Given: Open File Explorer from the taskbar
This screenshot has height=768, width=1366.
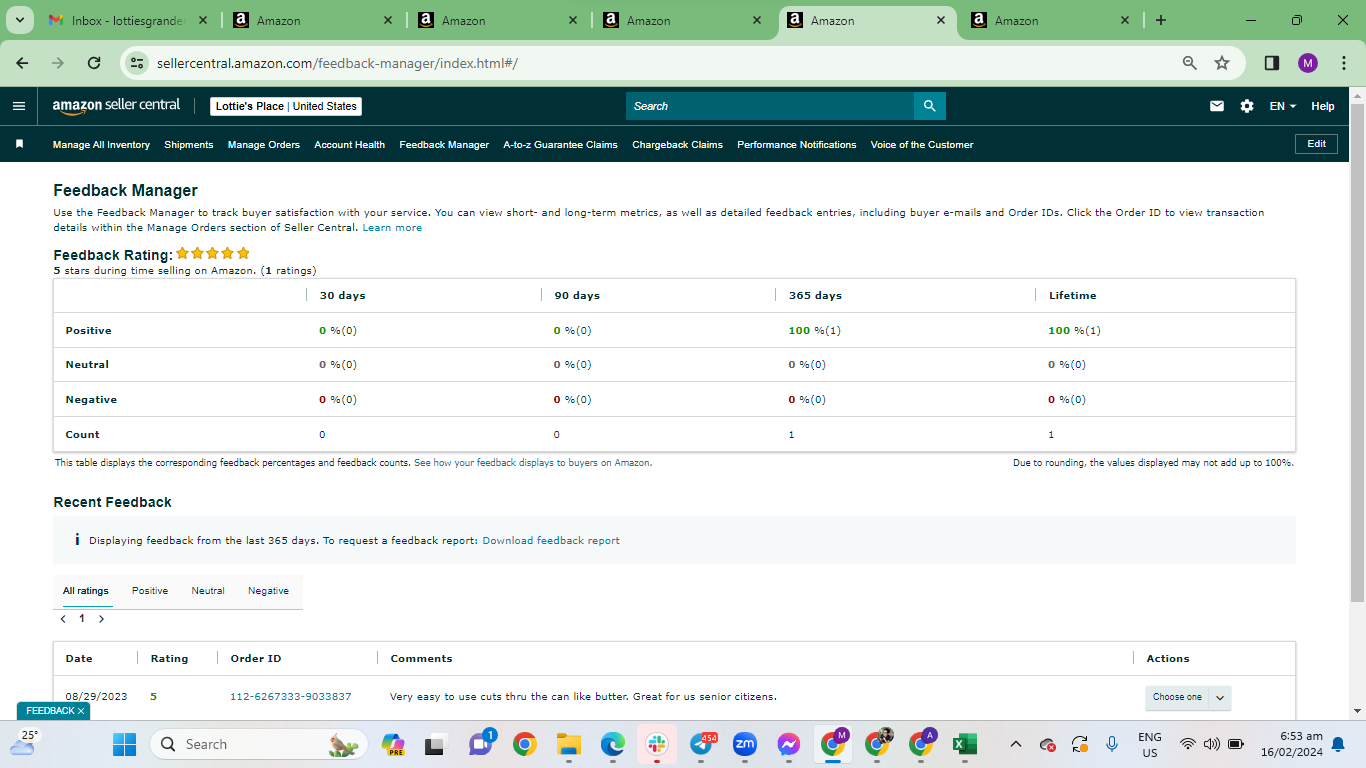Looking at the screenshot, I should coord(568,744).
